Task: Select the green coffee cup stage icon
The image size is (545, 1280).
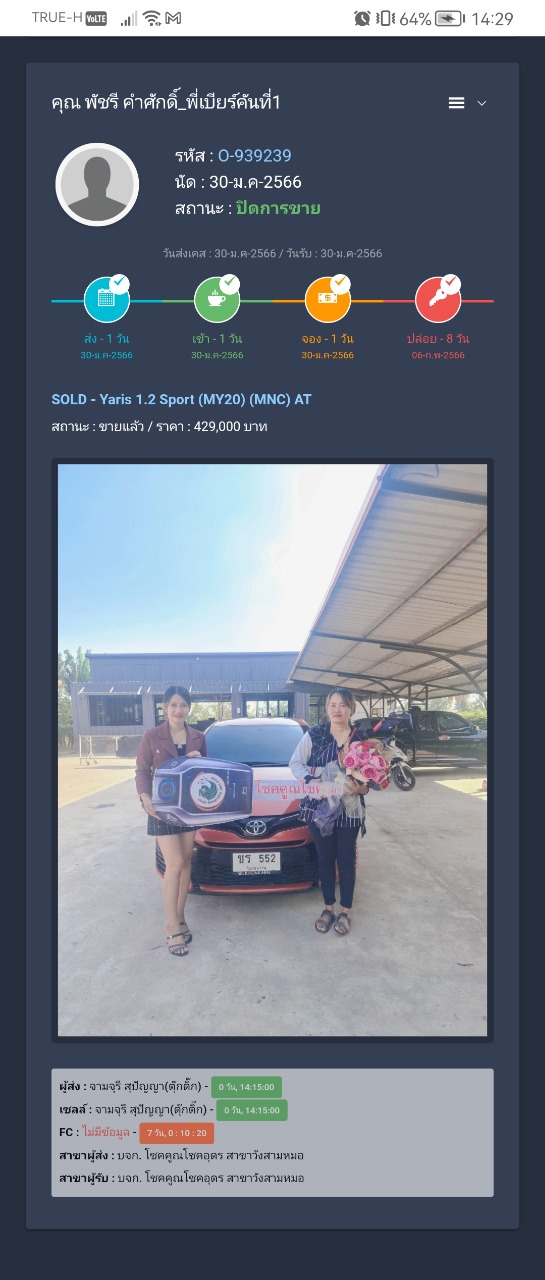Action: tap(217, 299)
